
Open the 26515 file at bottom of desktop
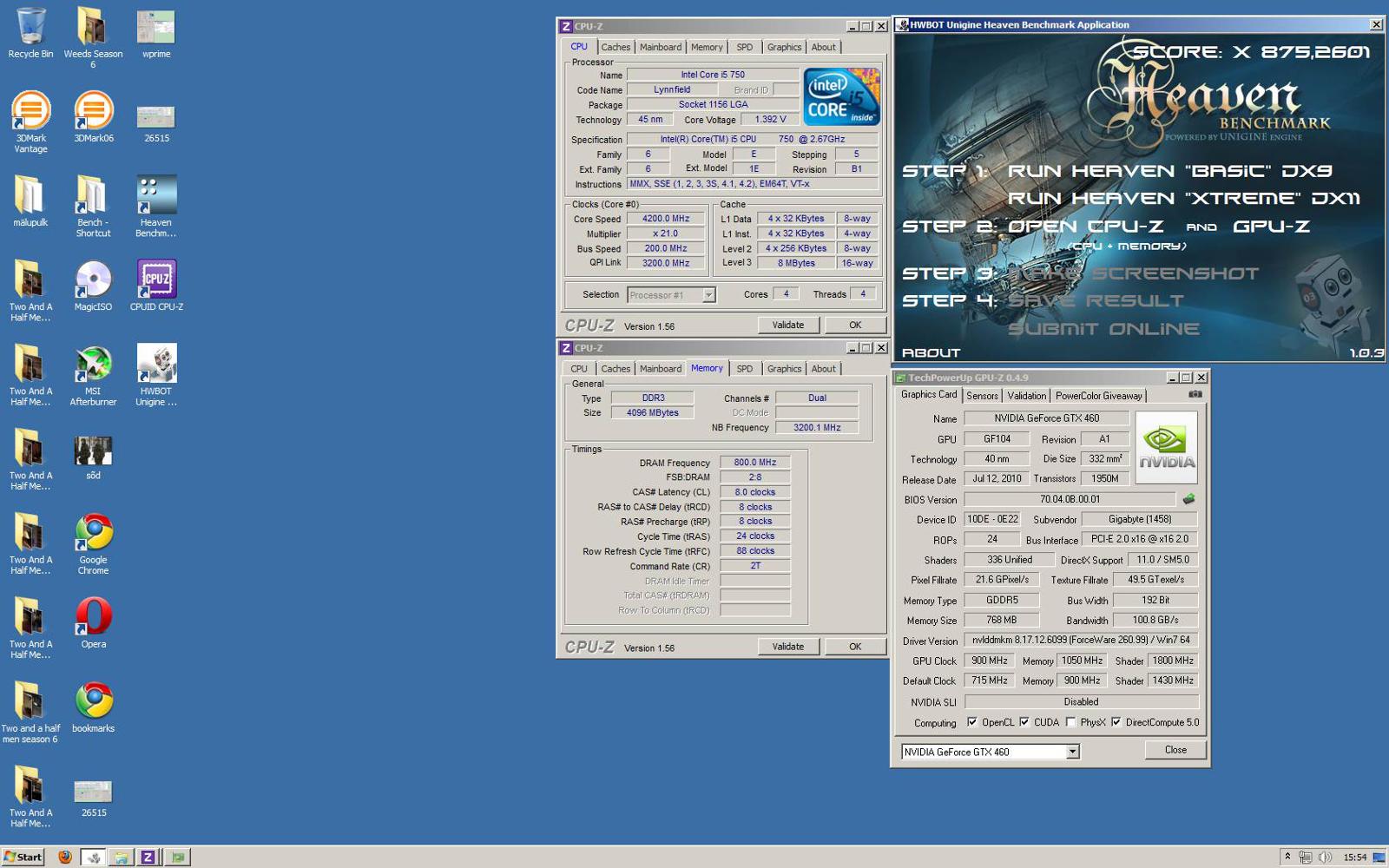point(93,799)
